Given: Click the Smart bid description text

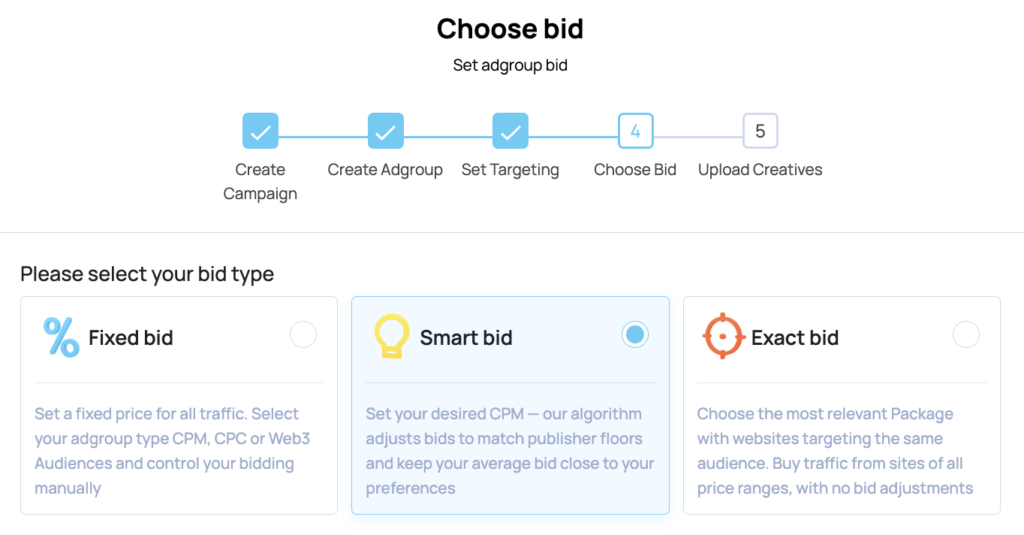Looking at the screenshot, I should [510, 451].
